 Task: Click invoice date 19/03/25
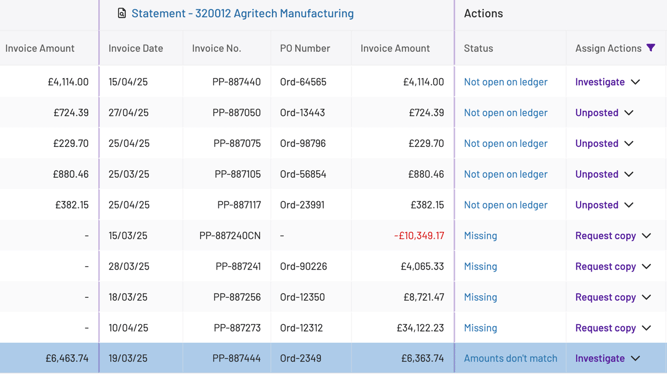[128, 358]
